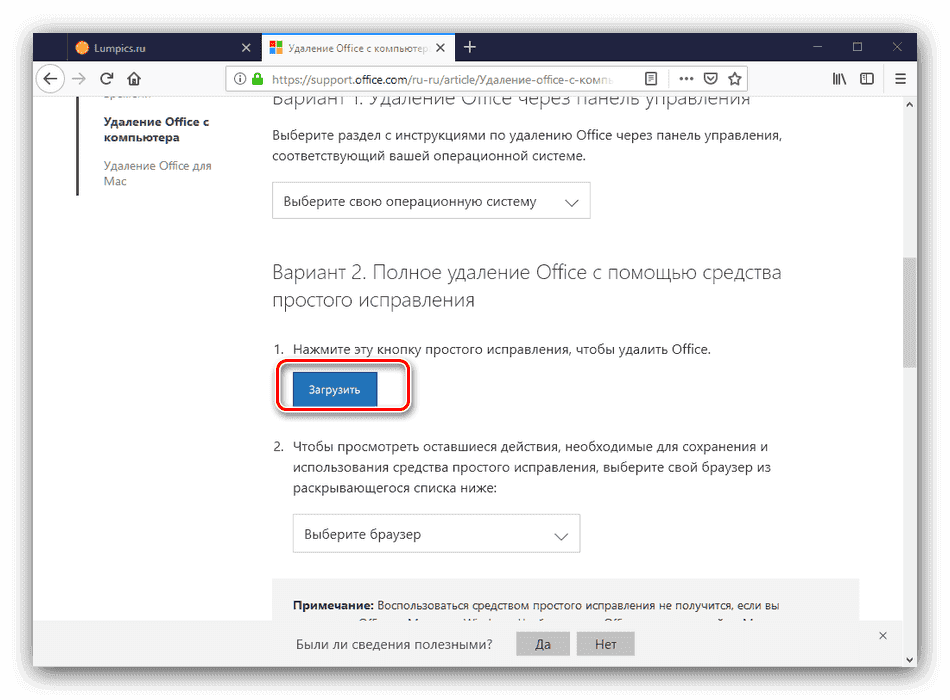Reload the current support.office.com page
950x700 pixels.
(106, 78)
